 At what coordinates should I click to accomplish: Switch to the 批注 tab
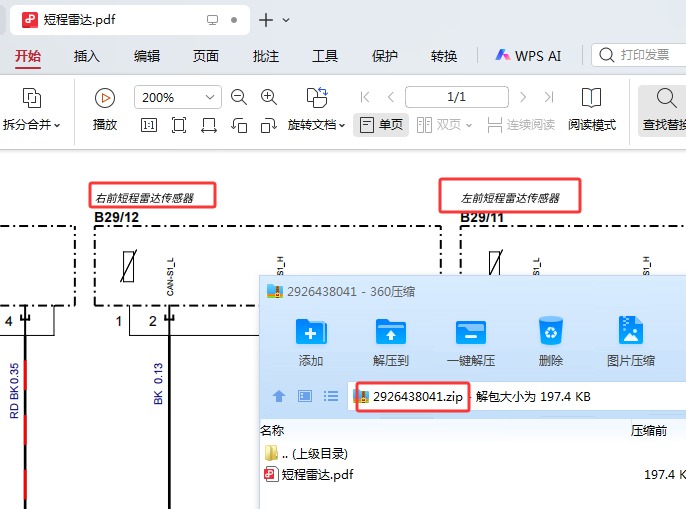pos(266,56)
